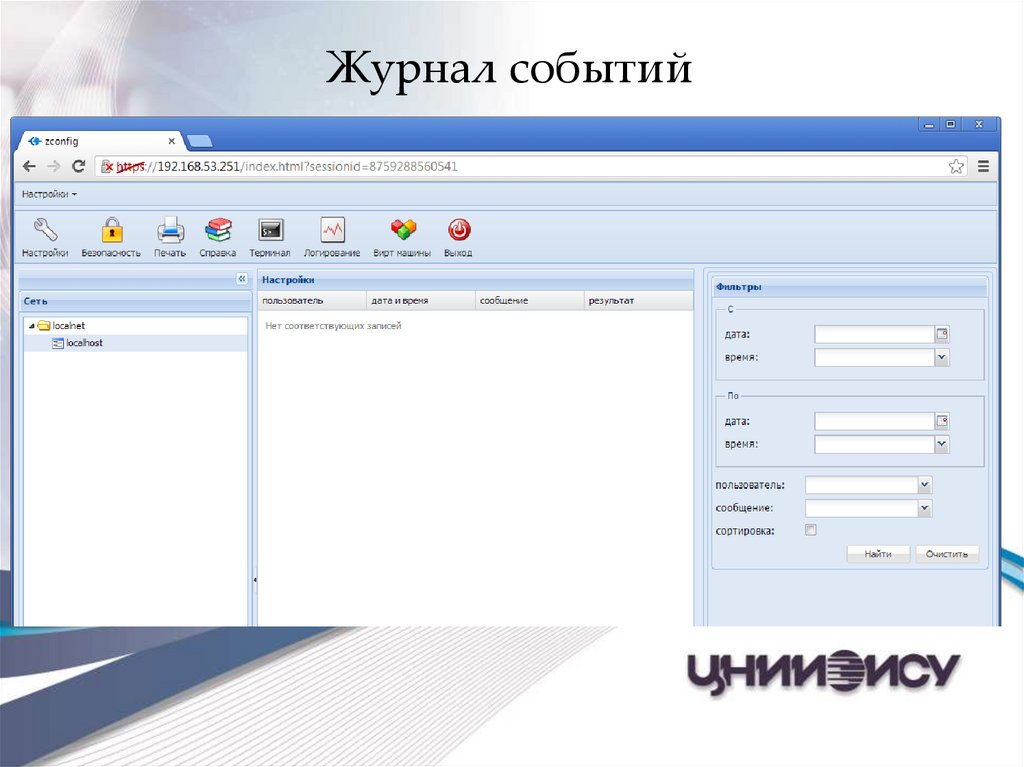Open the Настройки menu in menu bar

49,194
